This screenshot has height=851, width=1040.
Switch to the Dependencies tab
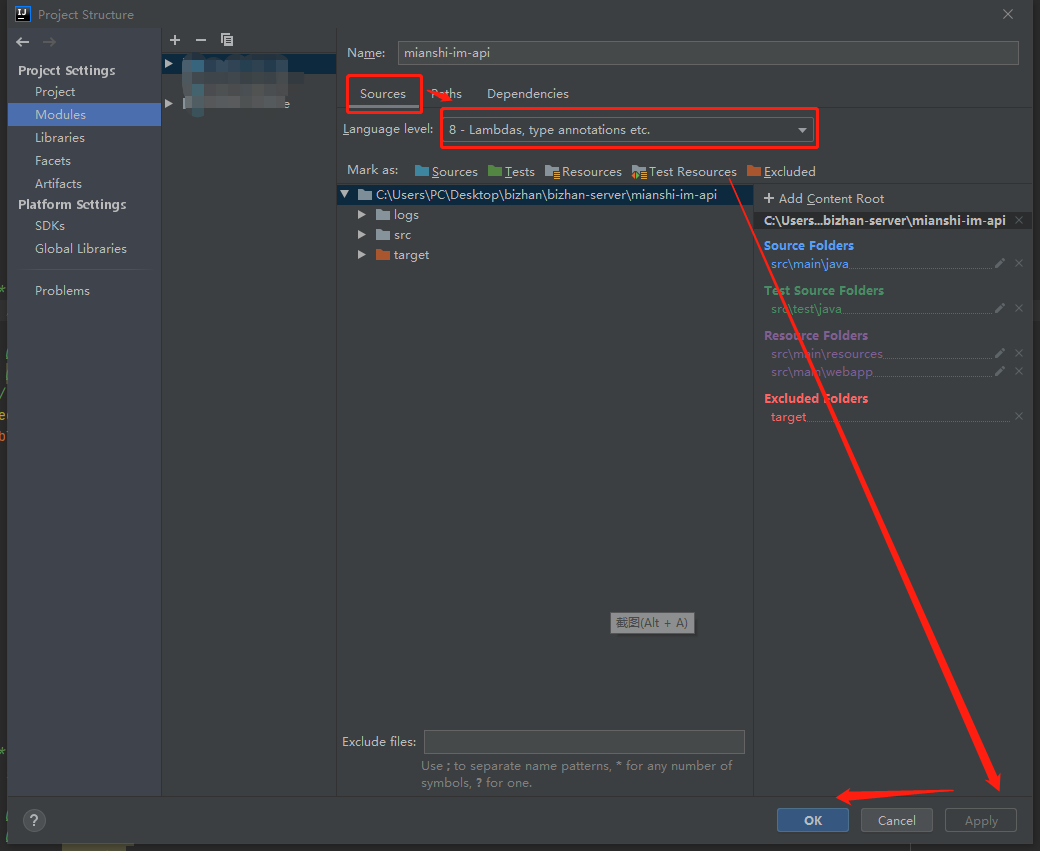(x=527, y=93)
